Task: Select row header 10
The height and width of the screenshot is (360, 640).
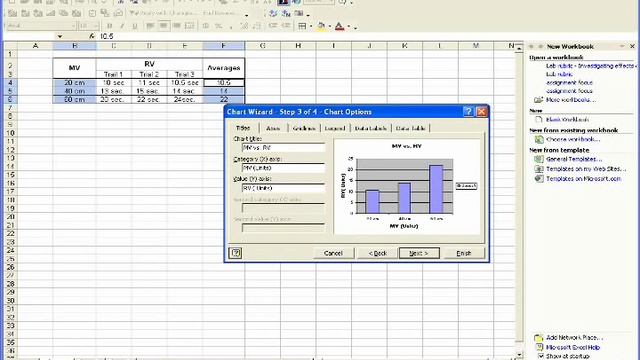Action: pos(10,133)
